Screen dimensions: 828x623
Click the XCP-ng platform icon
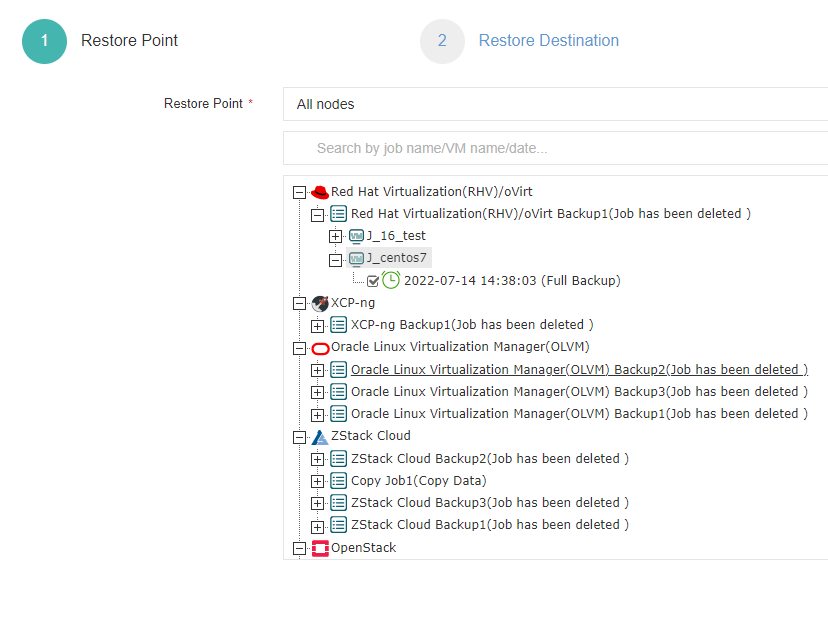pos(320,303)
